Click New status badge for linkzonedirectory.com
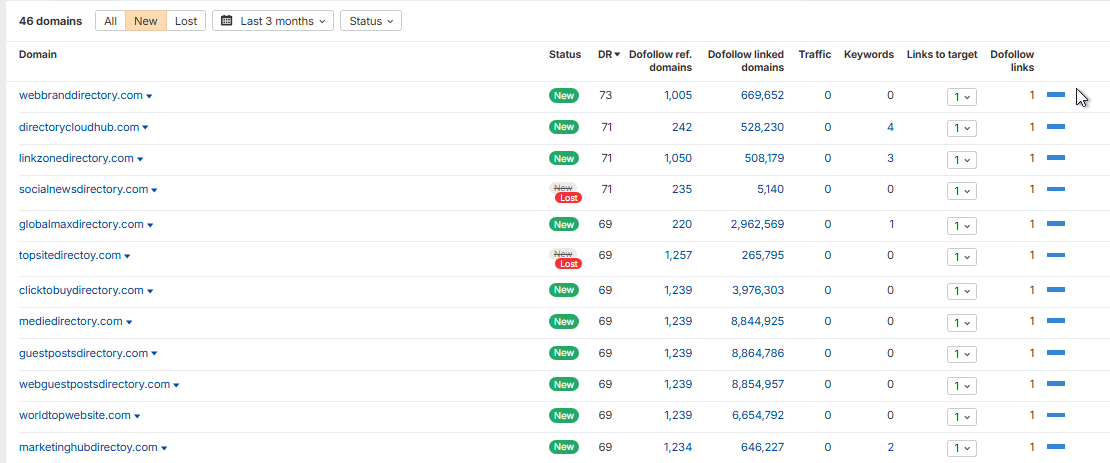1110x463 pixels. pos(563,159)
